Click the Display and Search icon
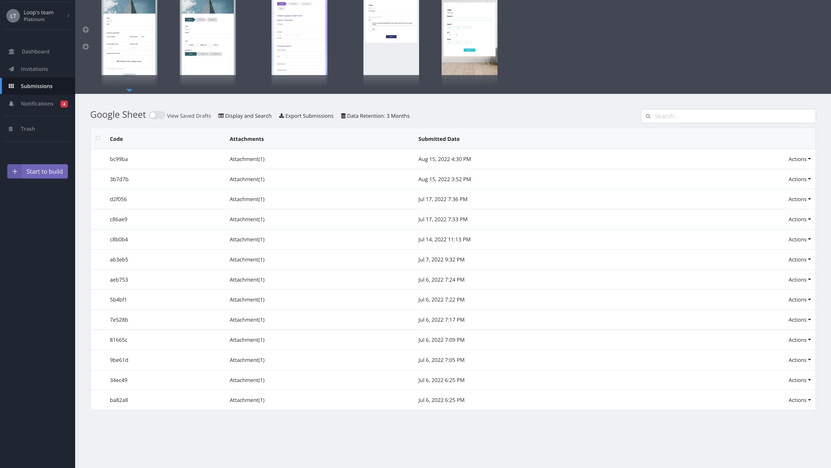This screenshot has height=468, width=831. point(221,116)
